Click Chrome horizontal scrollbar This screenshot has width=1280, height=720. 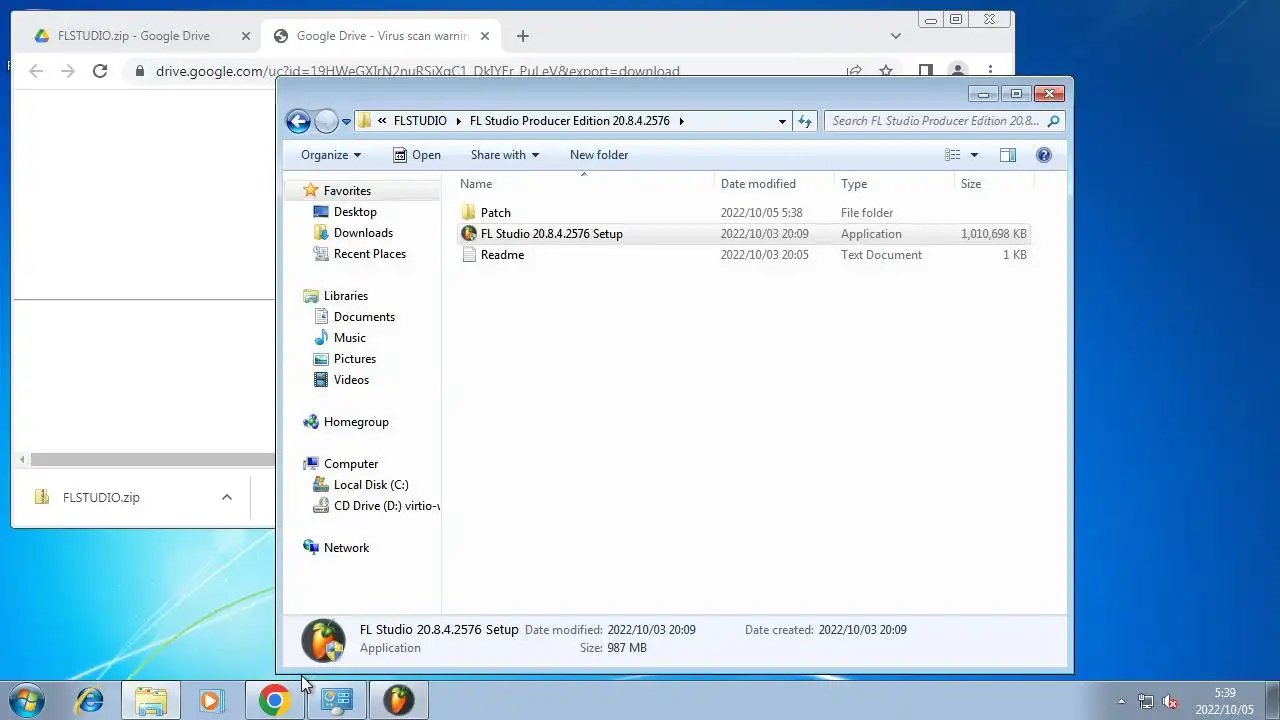152,460
